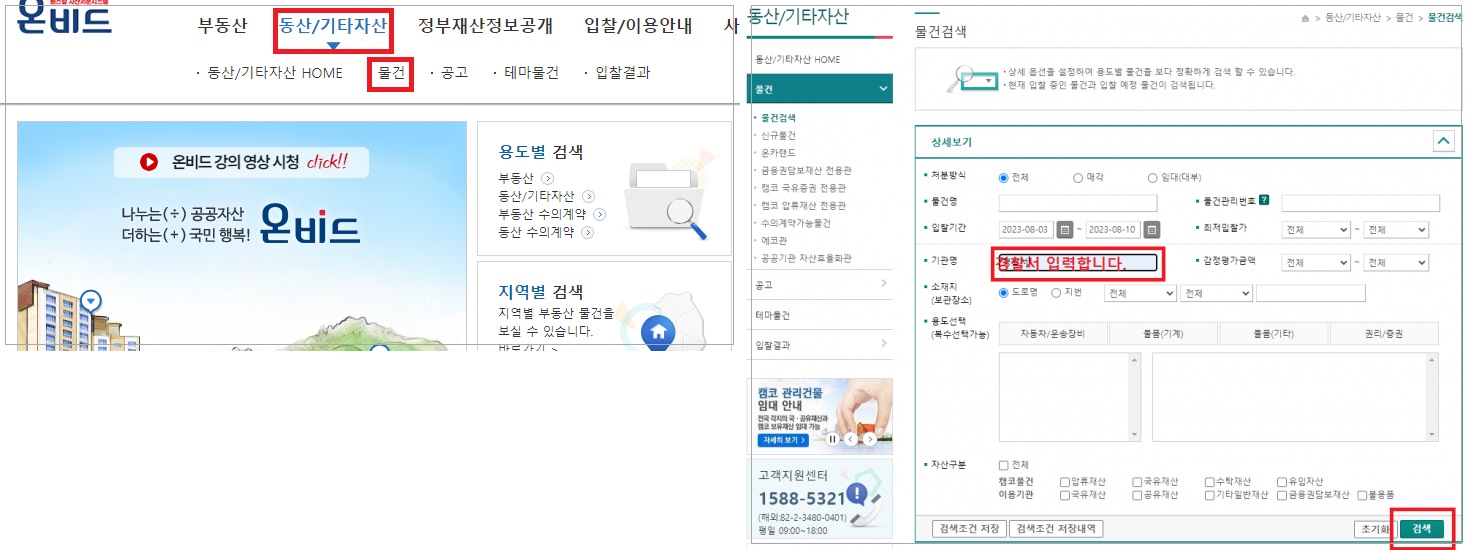1468x550 pixels.
Task: Check 국유재산 checkbox in 캠코물건 row
Action: (1137, 481)
